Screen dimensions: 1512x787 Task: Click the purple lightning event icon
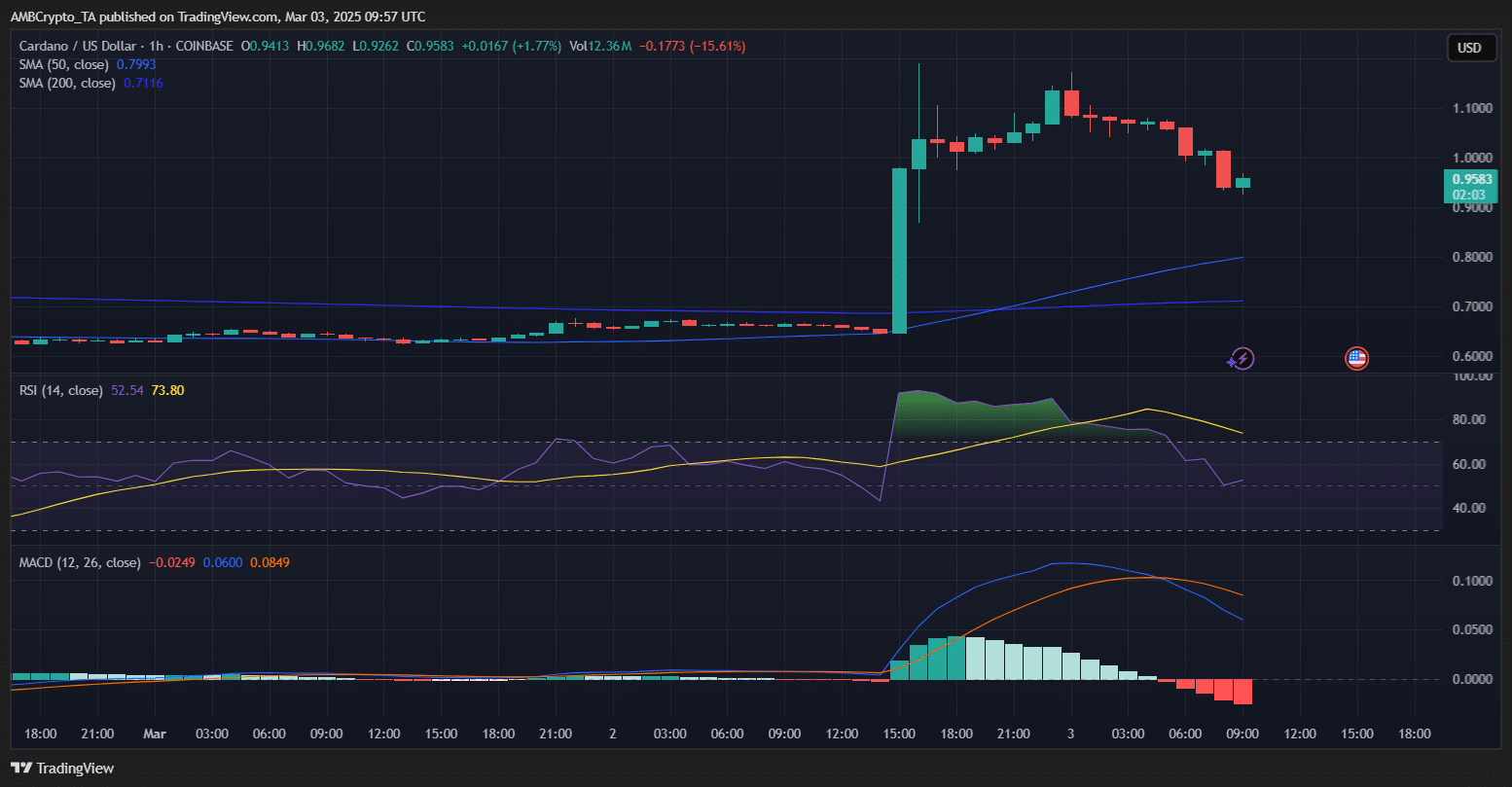1241,359
